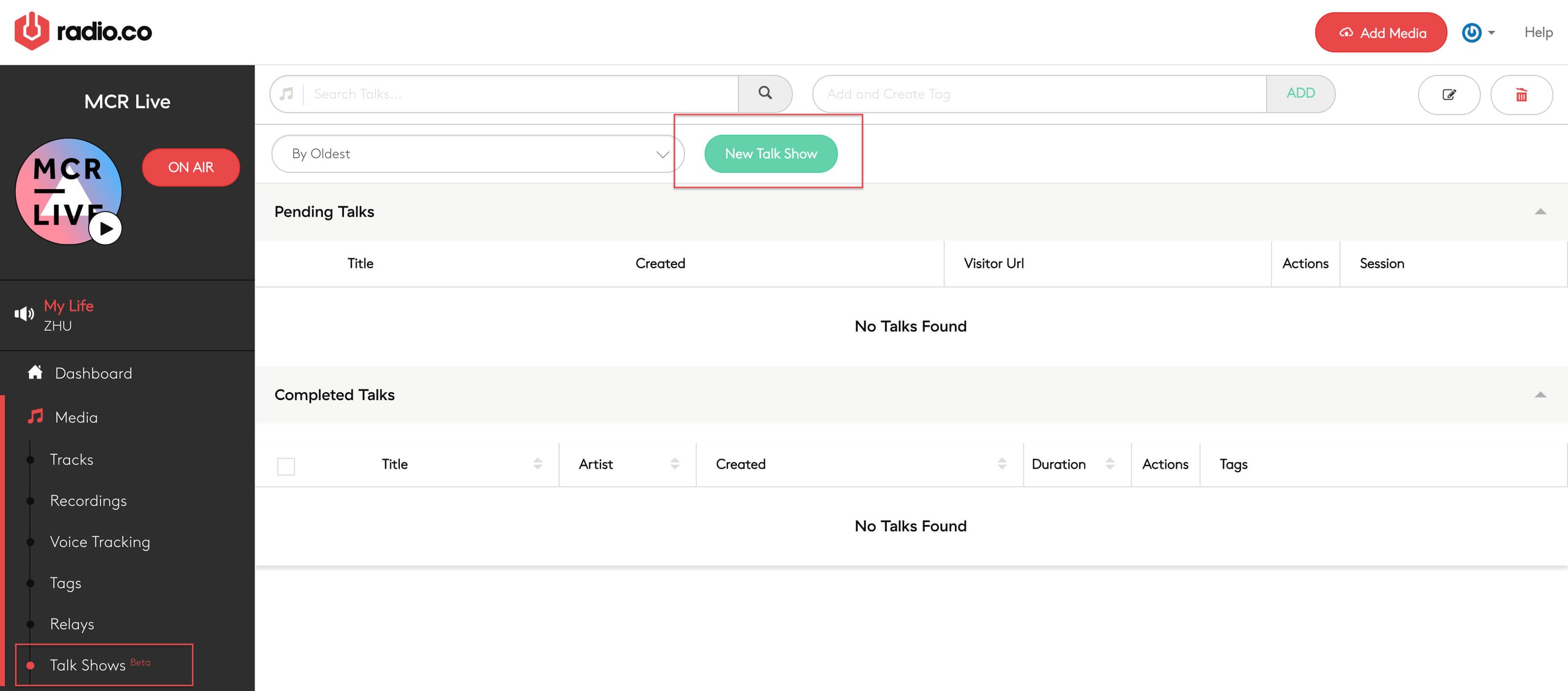Open Recordings in sidebar
This screenshot has width=1568, height=691.
point(88,500)
